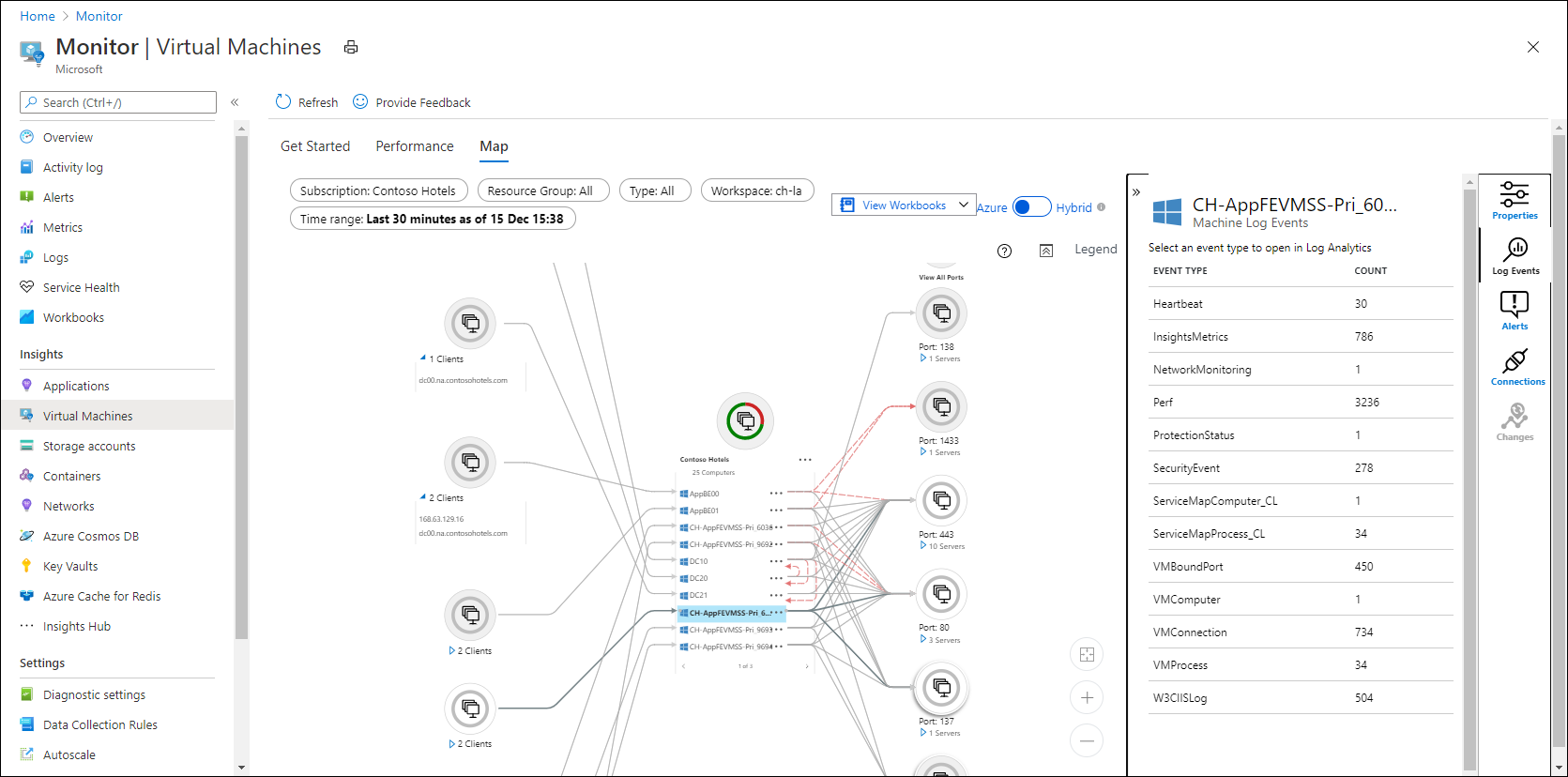Open Service Health in left menu
Screen dimensions: 1568x777
tap(82, 287)
